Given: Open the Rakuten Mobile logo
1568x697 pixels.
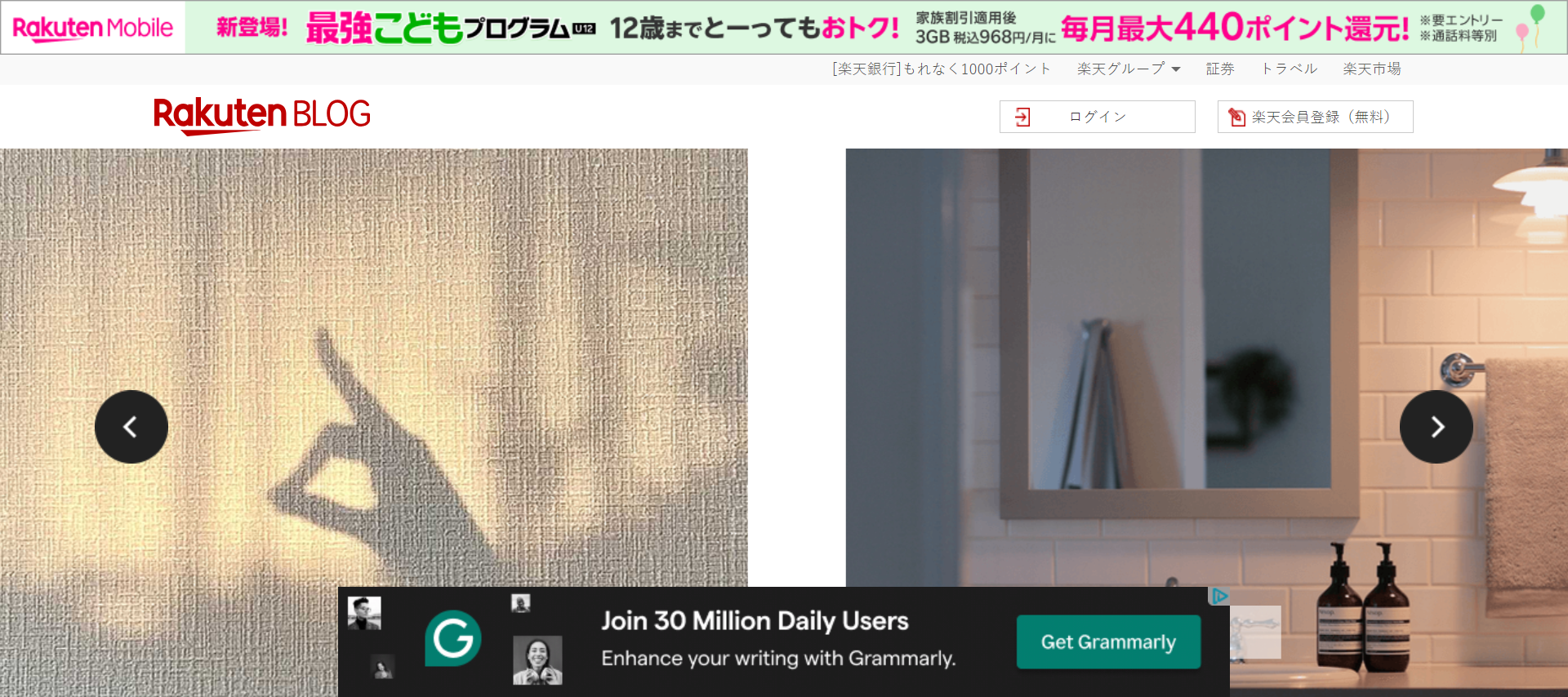Looking at the screenshot, I should tap(93, 28).
